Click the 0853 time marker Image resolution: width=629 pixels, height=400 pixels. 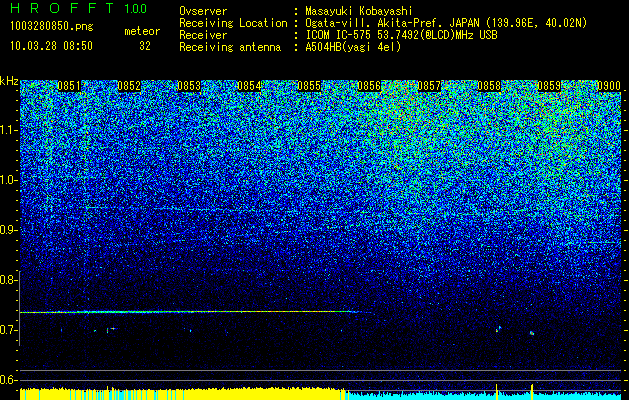coord(189,86)
